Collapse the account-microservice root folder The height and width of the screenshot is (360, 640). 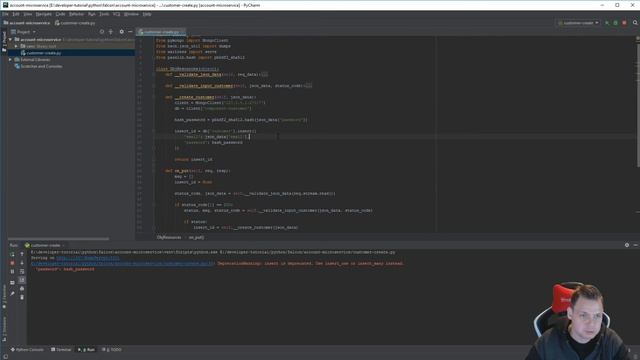click(x=10, y=40)
